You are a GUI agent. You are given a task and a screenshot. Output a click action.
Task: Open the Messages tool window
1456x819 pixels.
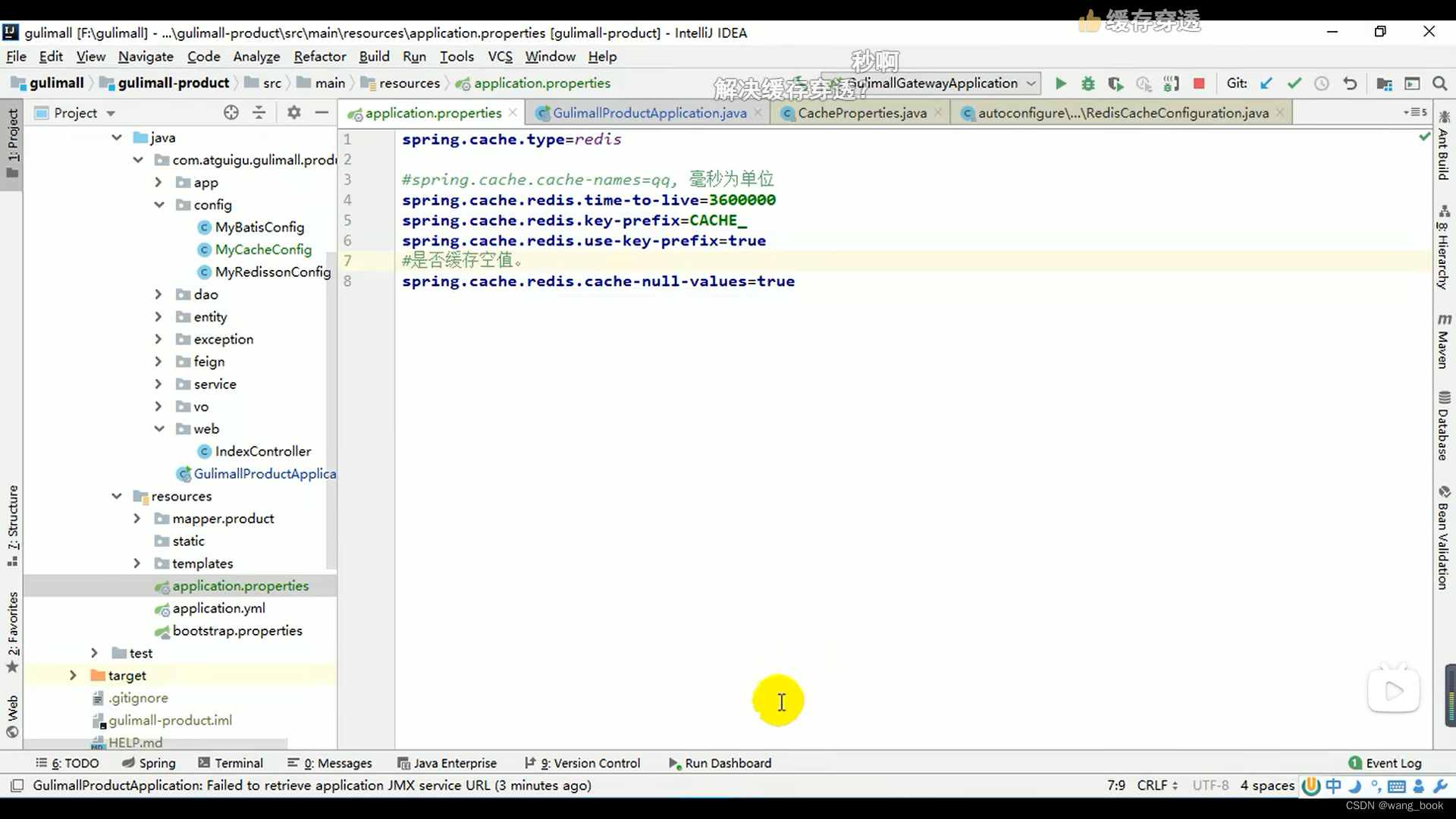point(330,763)
